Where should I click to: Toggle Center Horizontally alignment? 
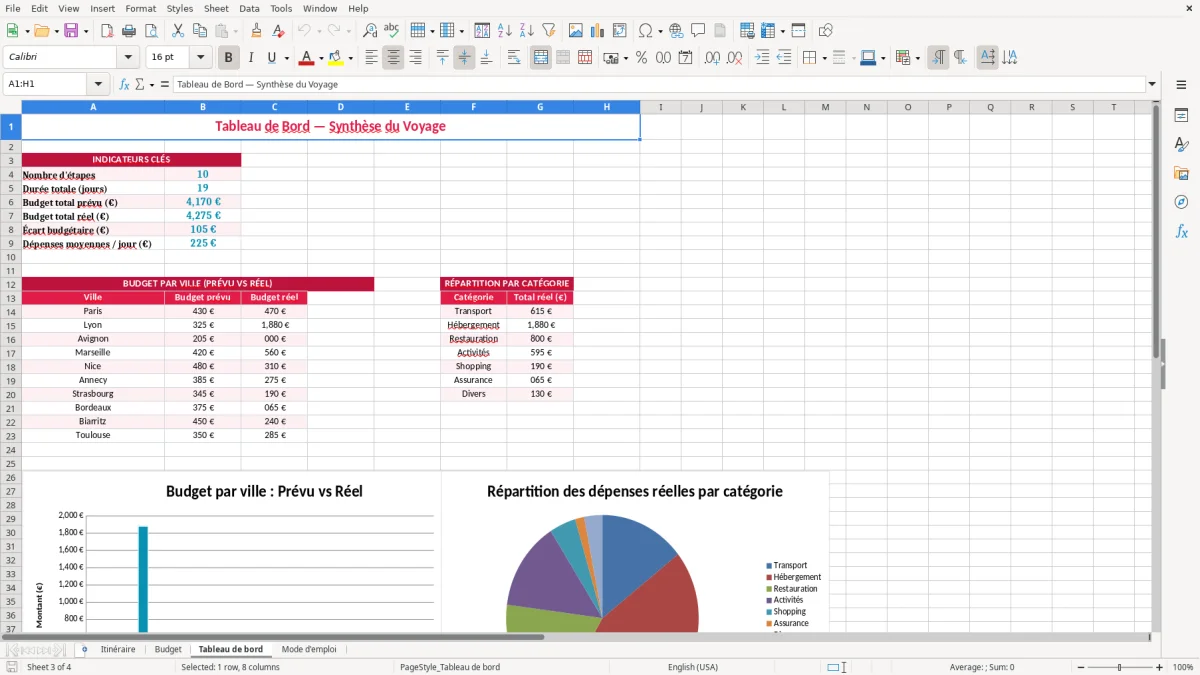point(393,58)
